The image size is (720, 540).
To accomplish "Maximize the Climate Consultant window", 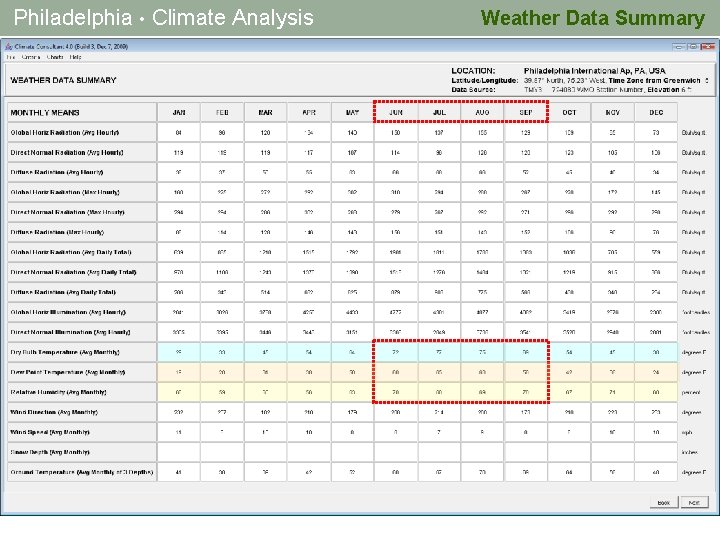I will [x=693, y=46].
